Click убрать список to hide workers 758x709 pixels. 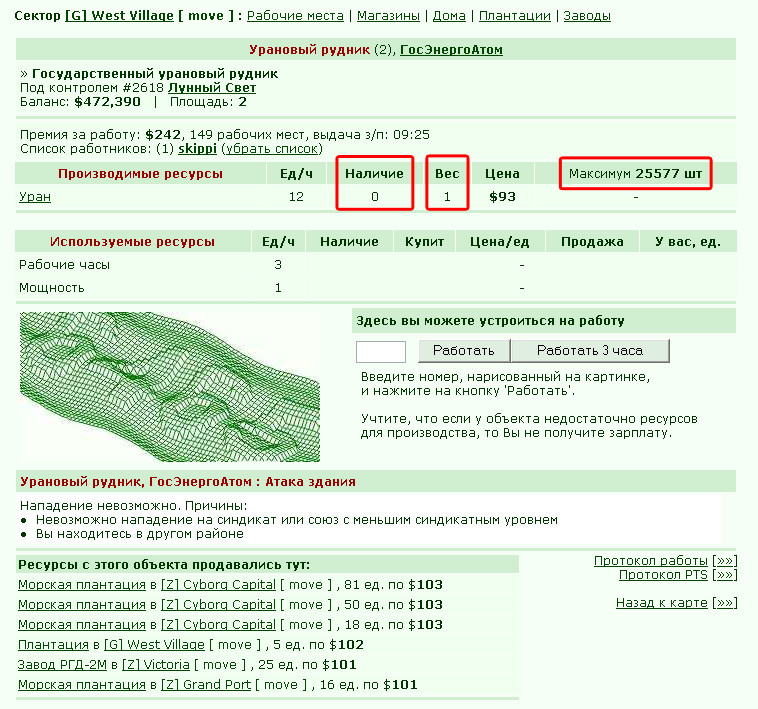point(272,148)
